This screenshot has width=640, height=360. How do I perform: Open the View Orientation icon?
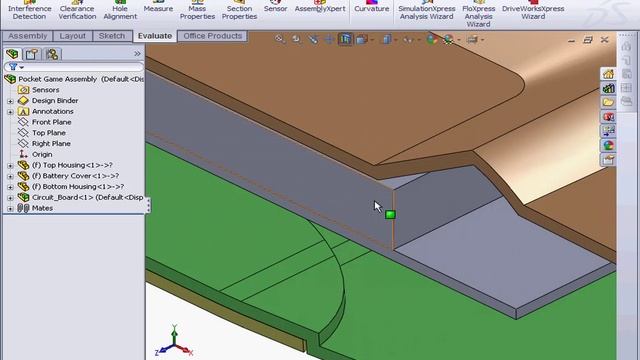click(362, 40)
